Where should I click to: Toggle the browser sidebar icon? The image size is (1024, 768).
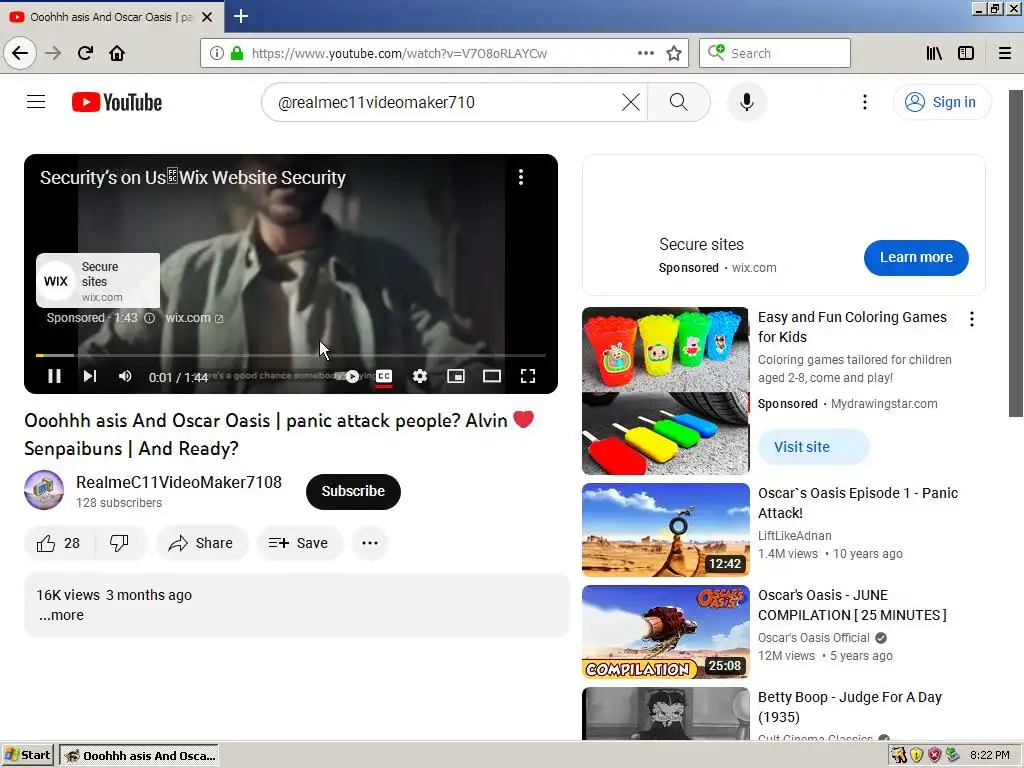(x=966, y=53)
